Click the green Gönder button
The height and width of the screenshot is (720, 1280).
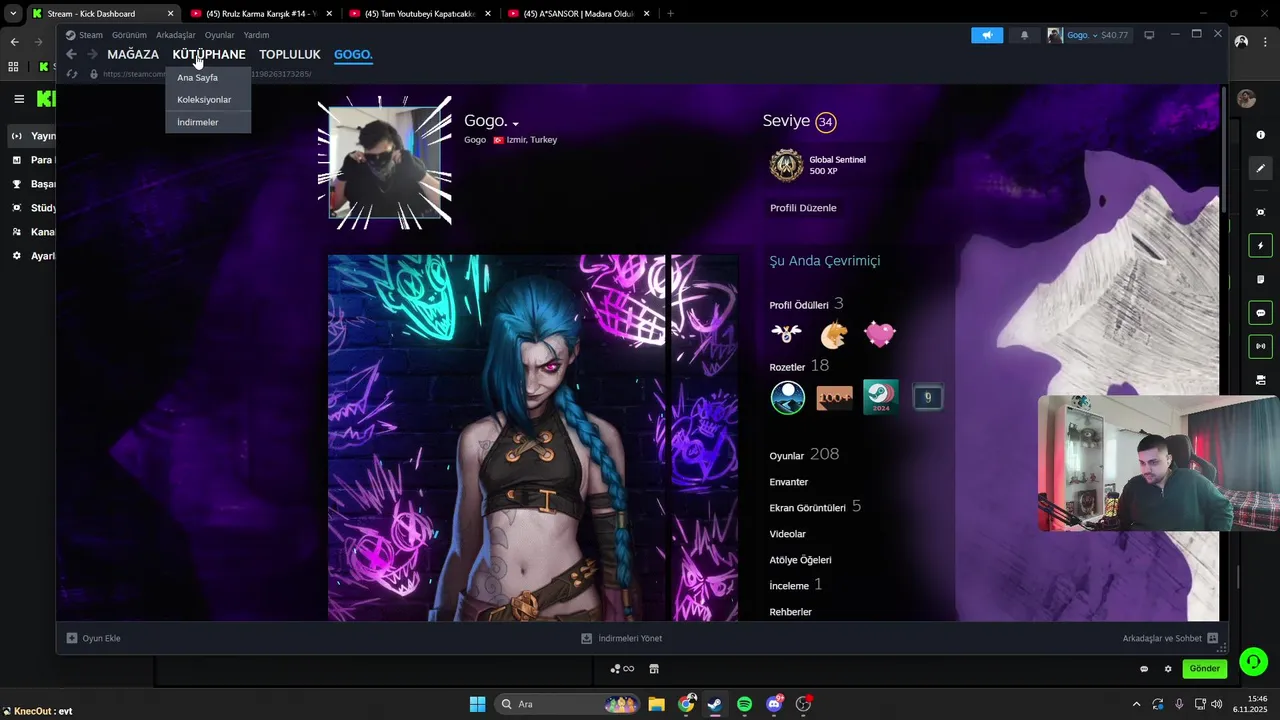pos(1204,669)
